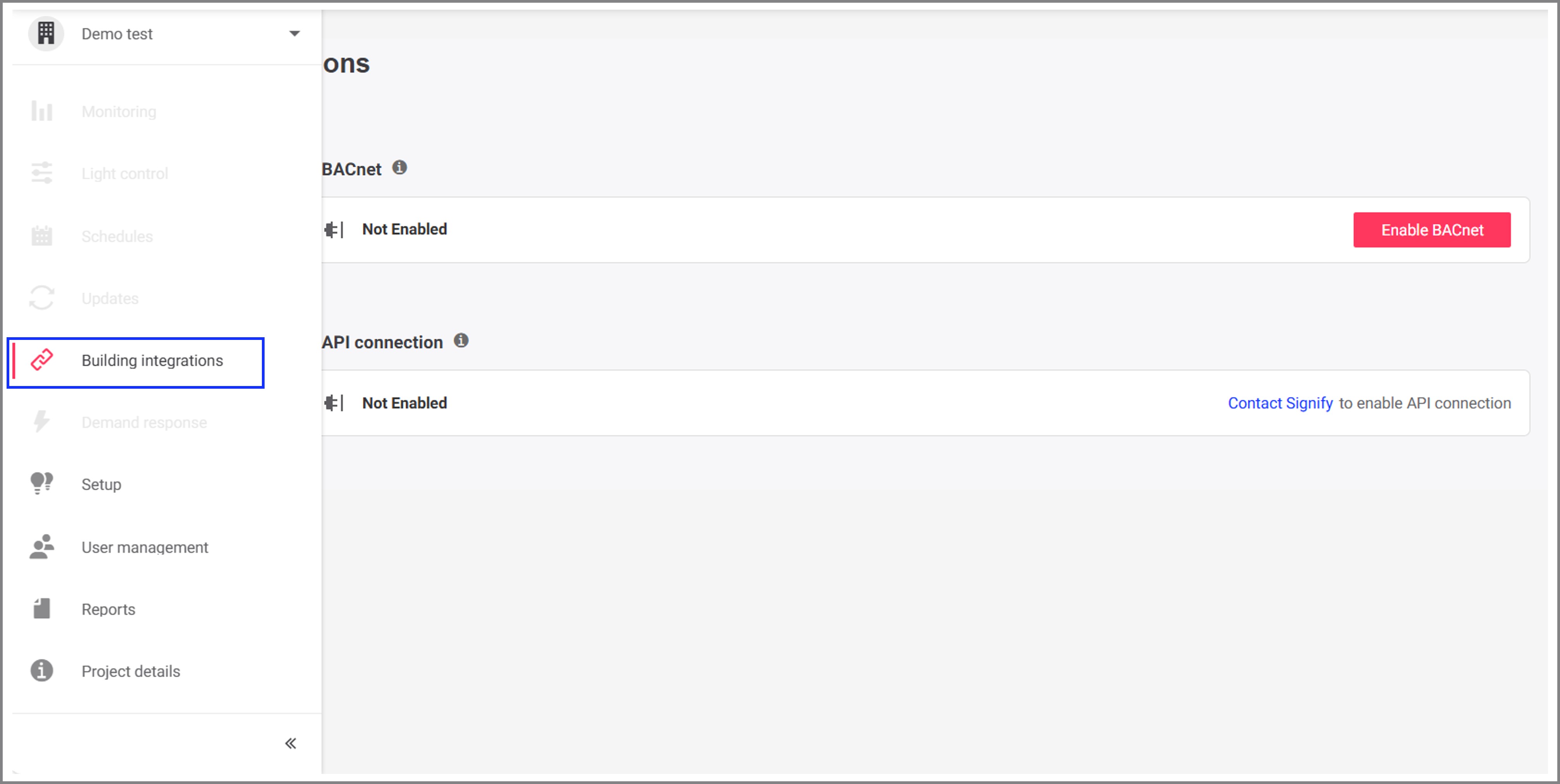Viewport: 1560px width, 784px height.
Task: Select the Setup lightbulb icon
Action: (41, 483)
